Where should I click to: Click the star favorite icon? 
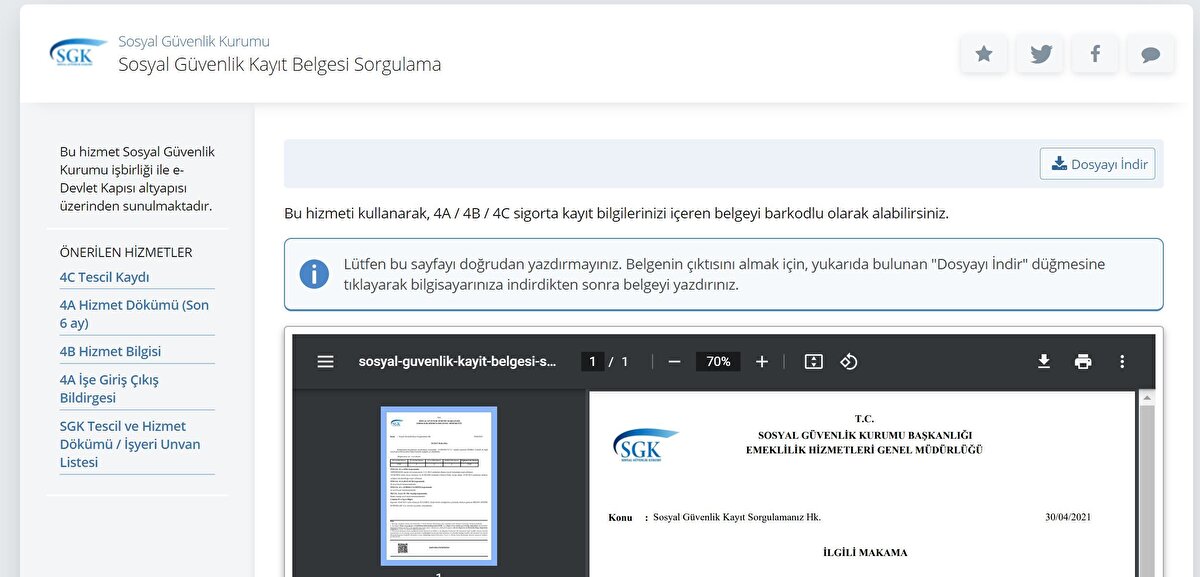(984, 54)
